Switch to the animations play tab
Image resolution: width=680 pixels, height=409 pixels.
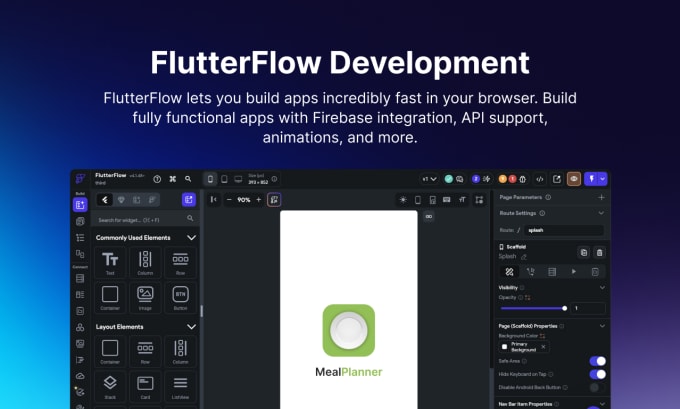tap(574, 272)
